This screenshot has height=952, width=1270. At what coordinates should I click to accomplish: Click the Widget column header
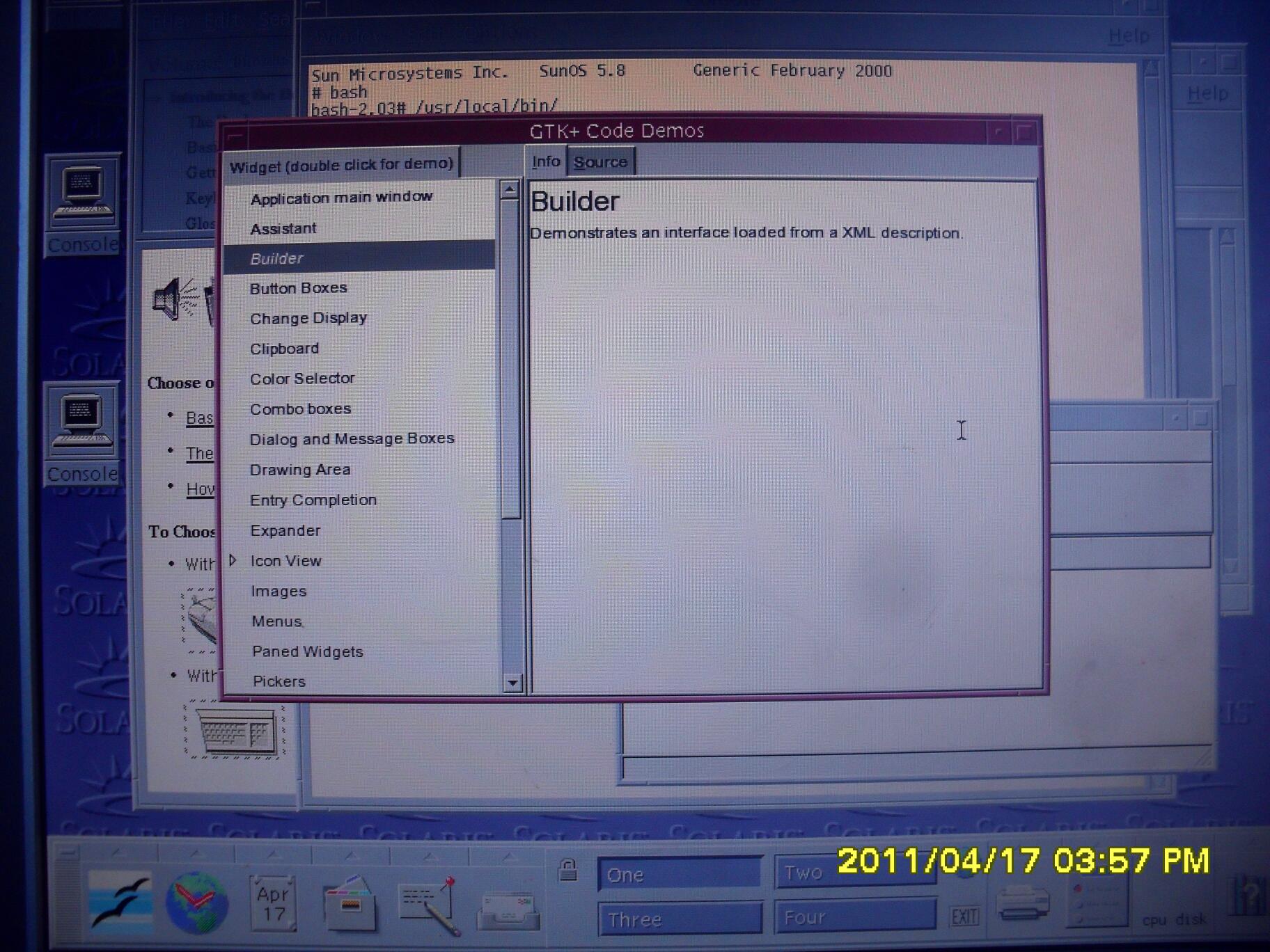[341, 164]
